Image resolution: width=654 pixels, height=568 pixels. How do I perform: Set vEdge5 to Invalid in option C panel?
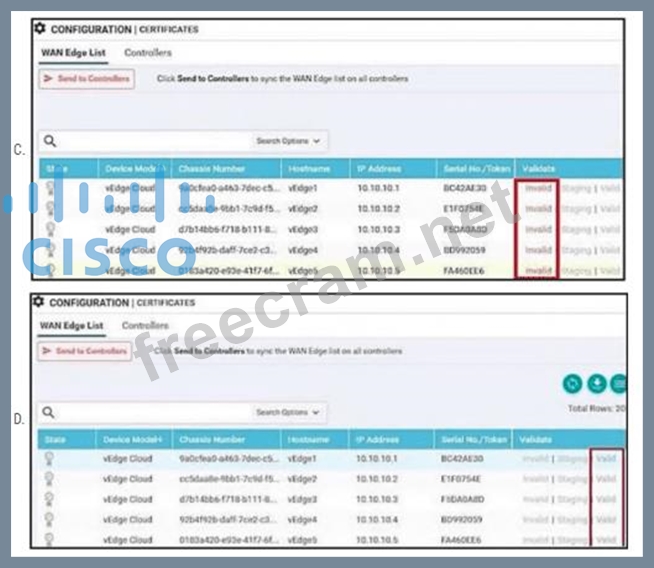(x=538, y=271)
